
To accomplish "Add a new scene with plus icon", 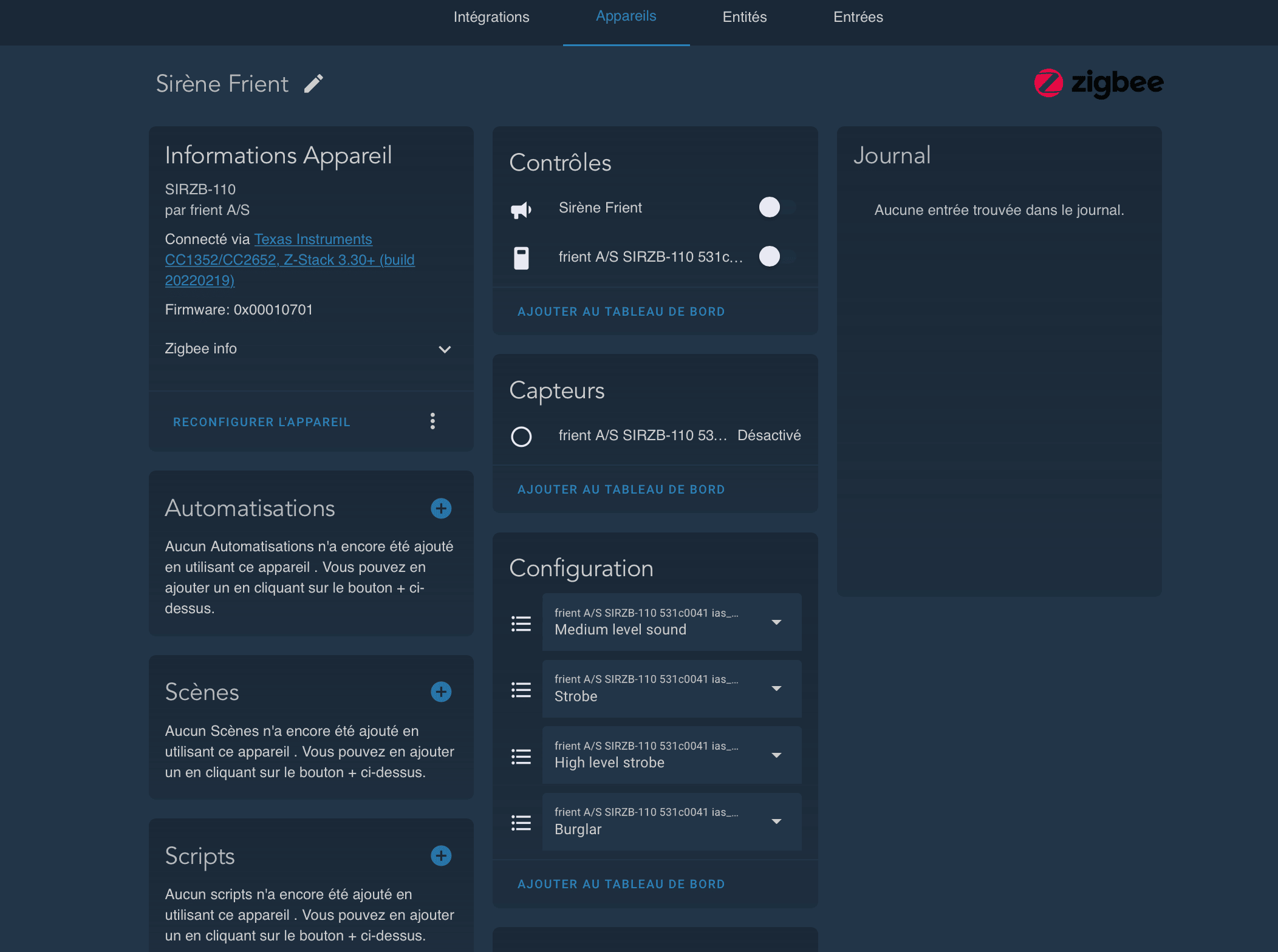I will (x=441, y=692).
